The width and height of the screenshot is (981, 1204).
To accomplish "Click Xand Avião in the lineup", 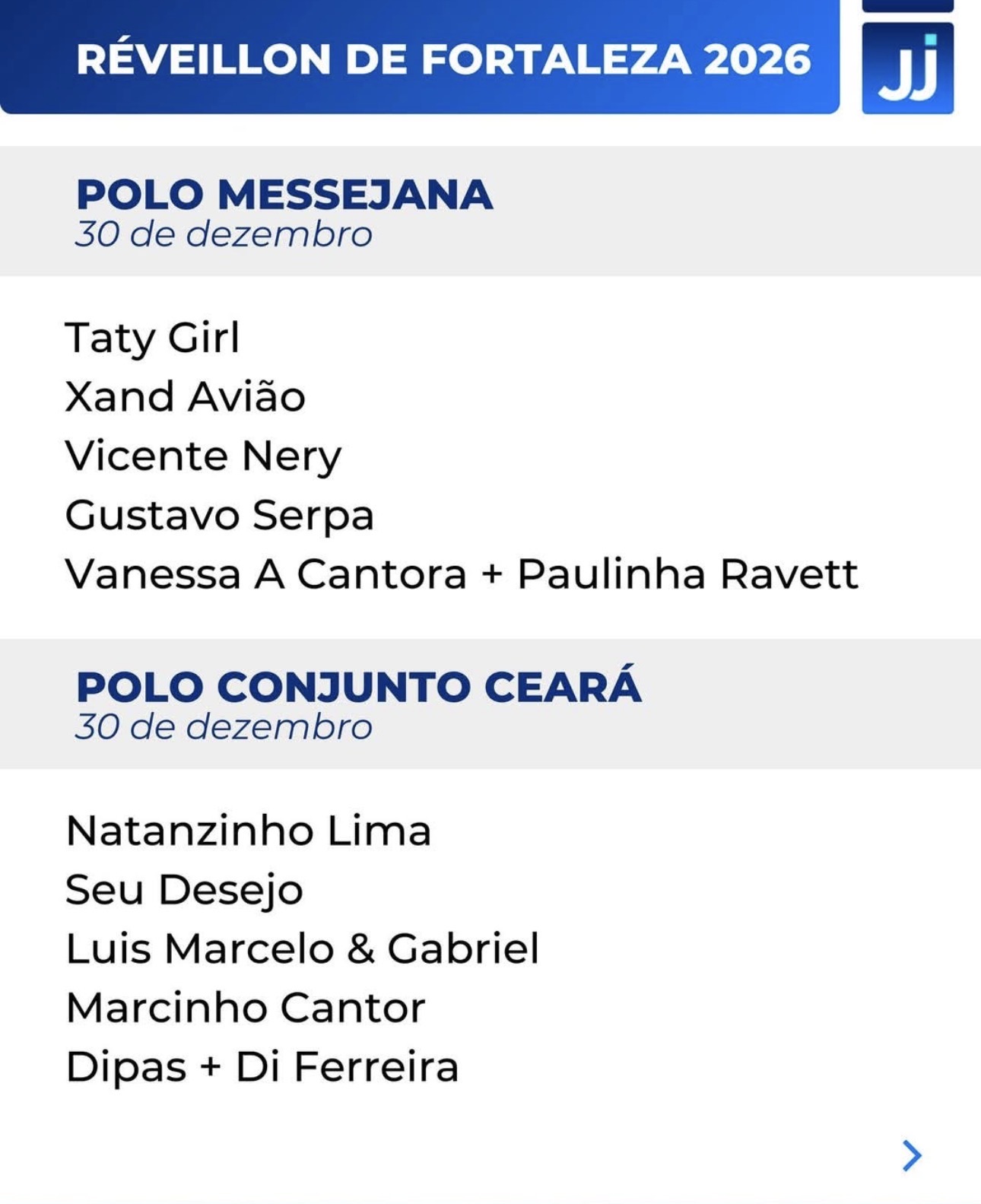I will click(185, 397).
